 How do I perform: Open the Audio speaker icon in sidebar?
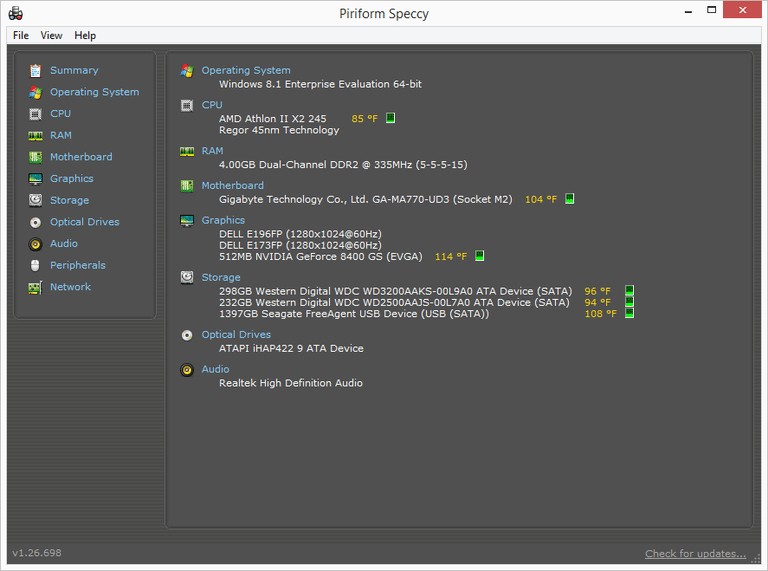[35, 244]
